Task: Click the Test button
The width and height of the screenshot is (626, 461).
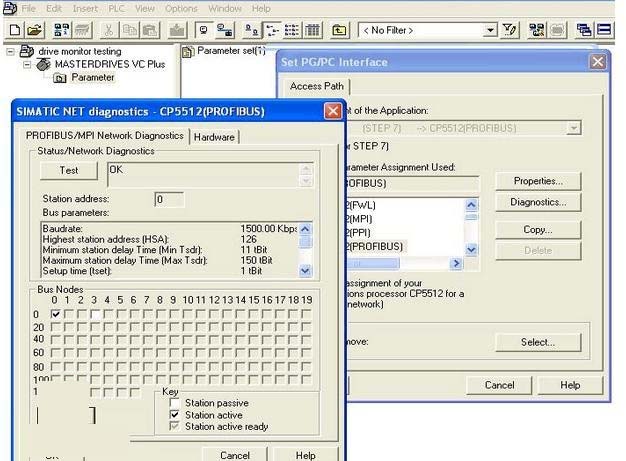Action: [69, 170]
